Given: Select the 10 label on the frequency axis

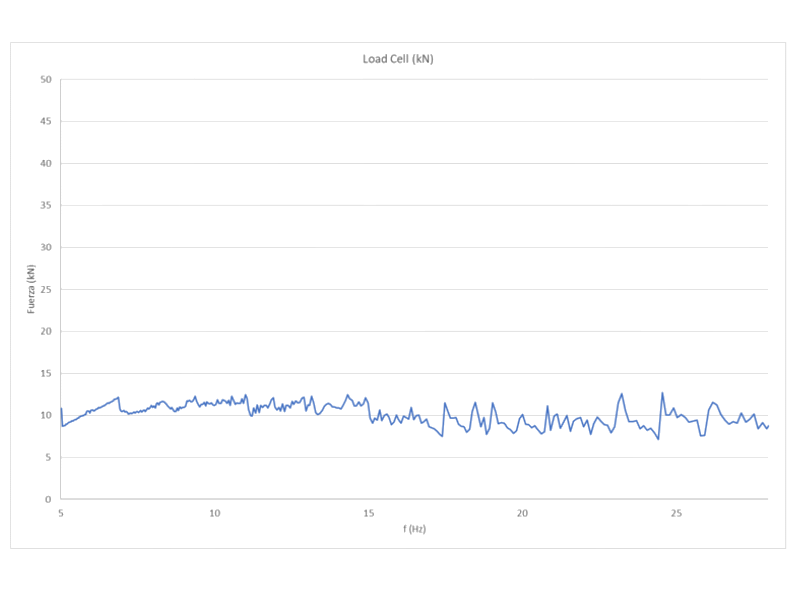Looking at the screenshot, I should click(x=214, y=513).
